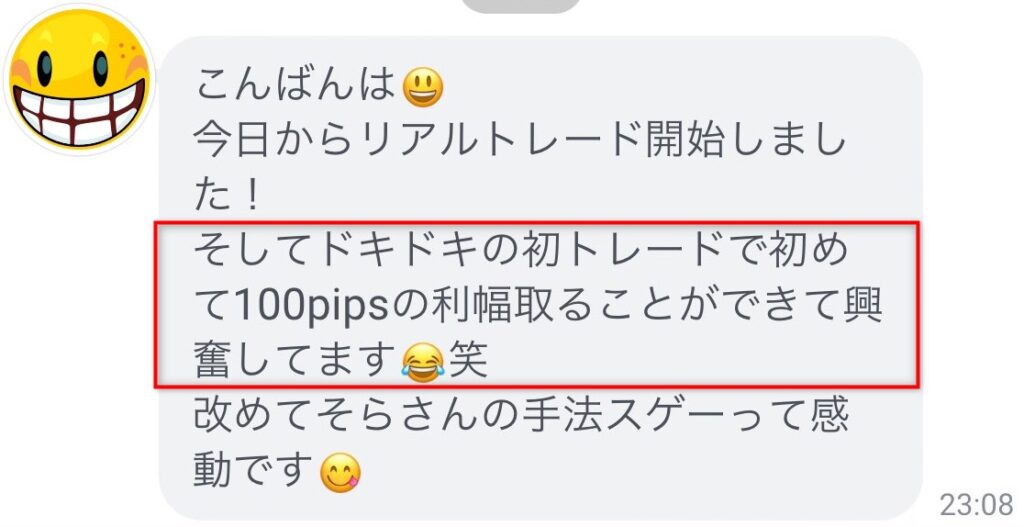Screen dimensions: 1024x527
Task: Tap the tongue-out emoji after 動です
Action: [340, 472]
